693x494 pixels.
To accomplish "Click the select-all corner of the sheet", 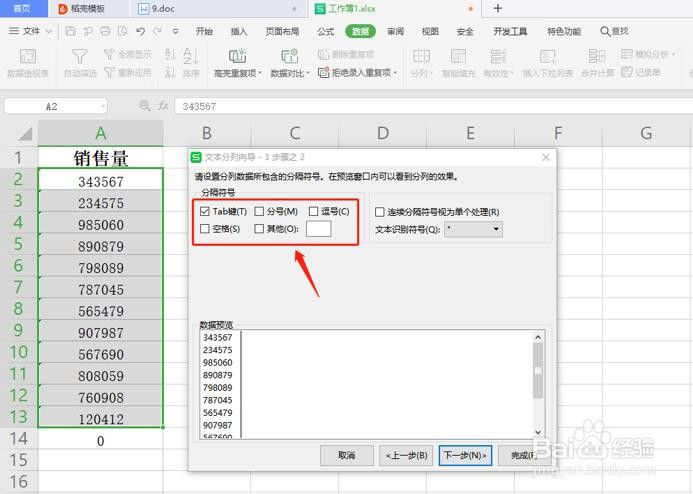I will click(25, 133).
